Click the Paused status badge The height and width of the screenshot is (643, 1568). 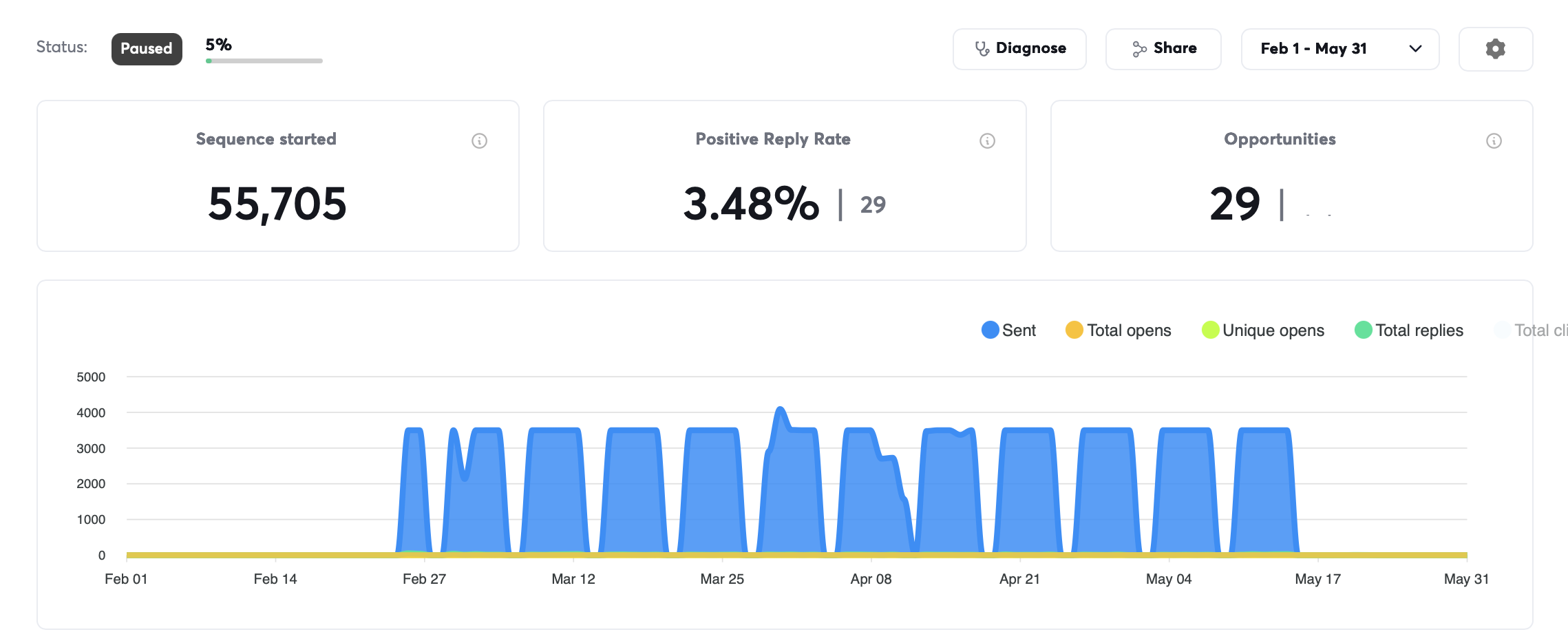[147, 49]
